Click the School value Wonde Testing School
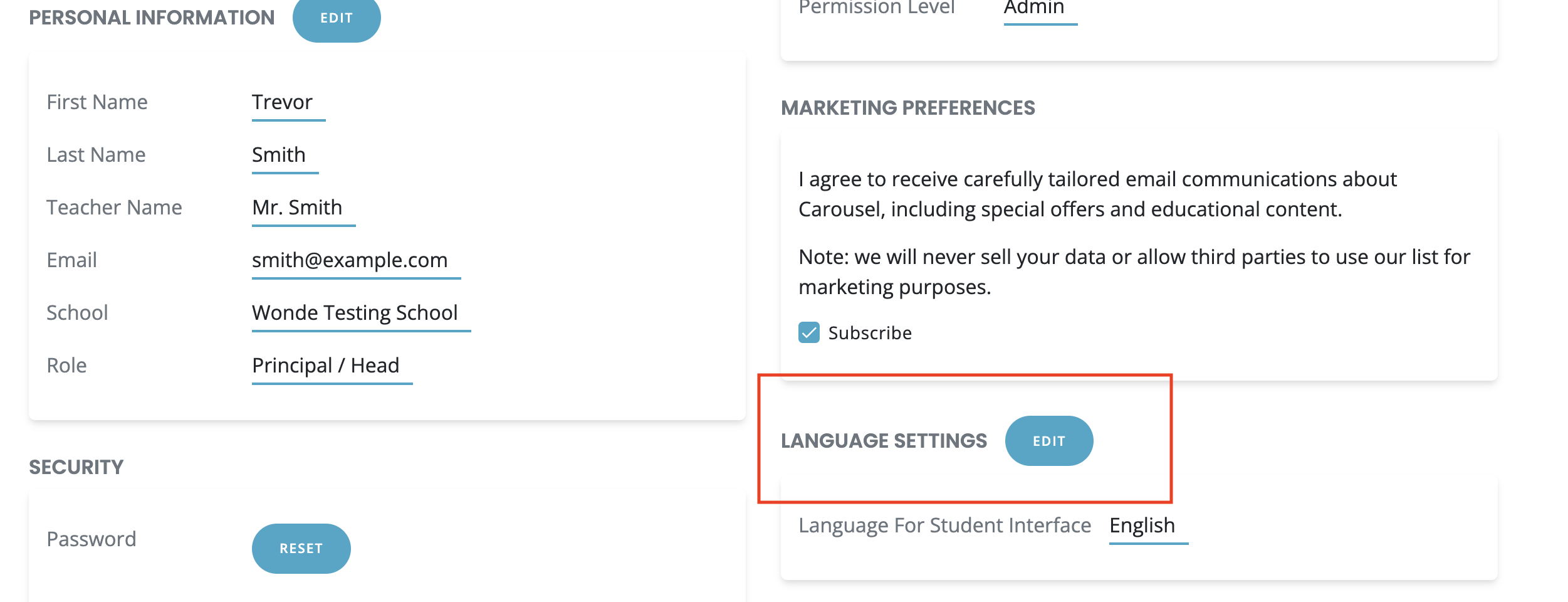 (355, 313)
